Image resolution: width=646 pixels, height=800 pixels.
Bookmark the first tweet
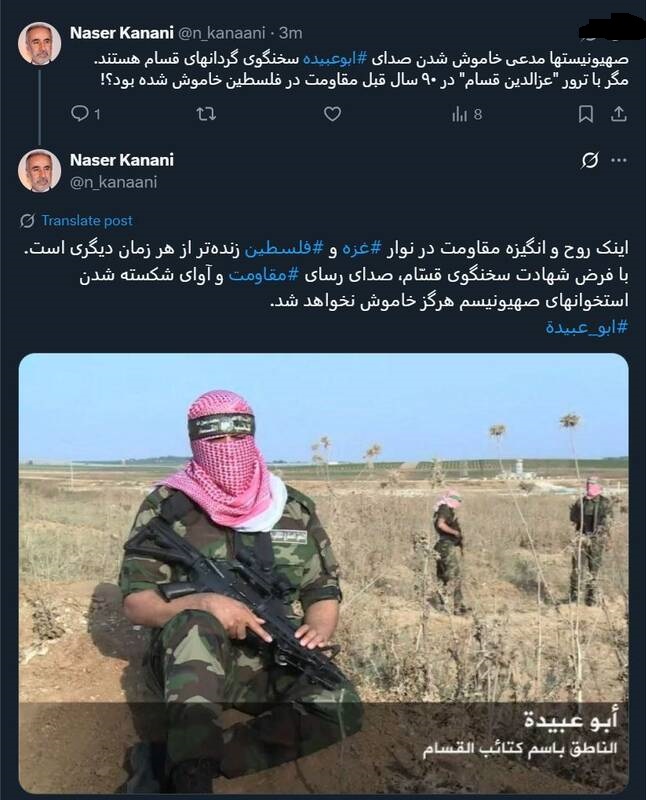(585, 114)
